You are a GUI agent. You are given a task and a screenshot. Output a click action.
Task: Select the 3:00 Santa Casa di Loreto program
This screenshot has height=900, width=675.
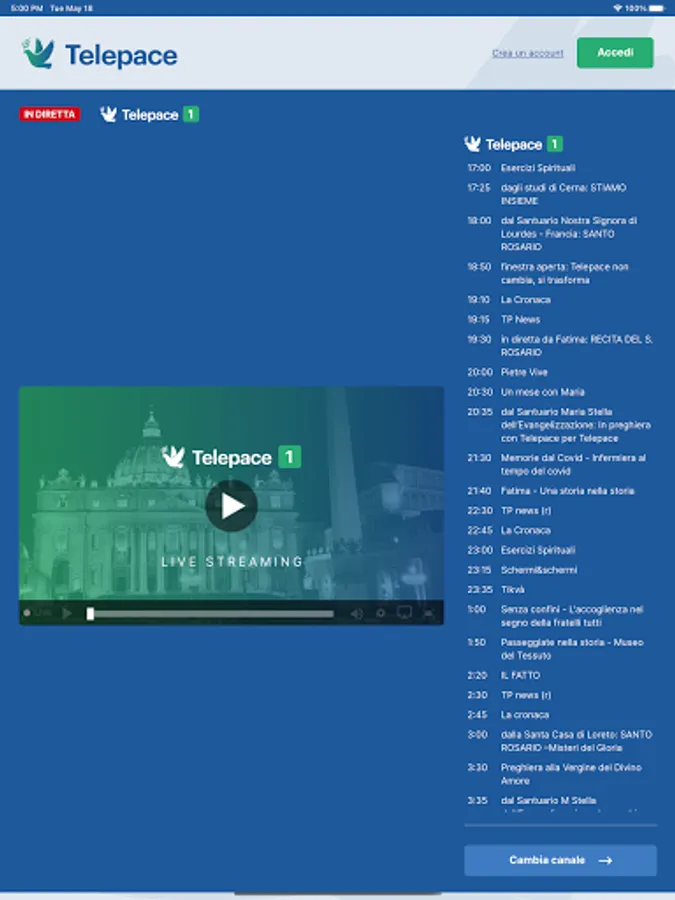pyautogui.click(x=560, y=741)
